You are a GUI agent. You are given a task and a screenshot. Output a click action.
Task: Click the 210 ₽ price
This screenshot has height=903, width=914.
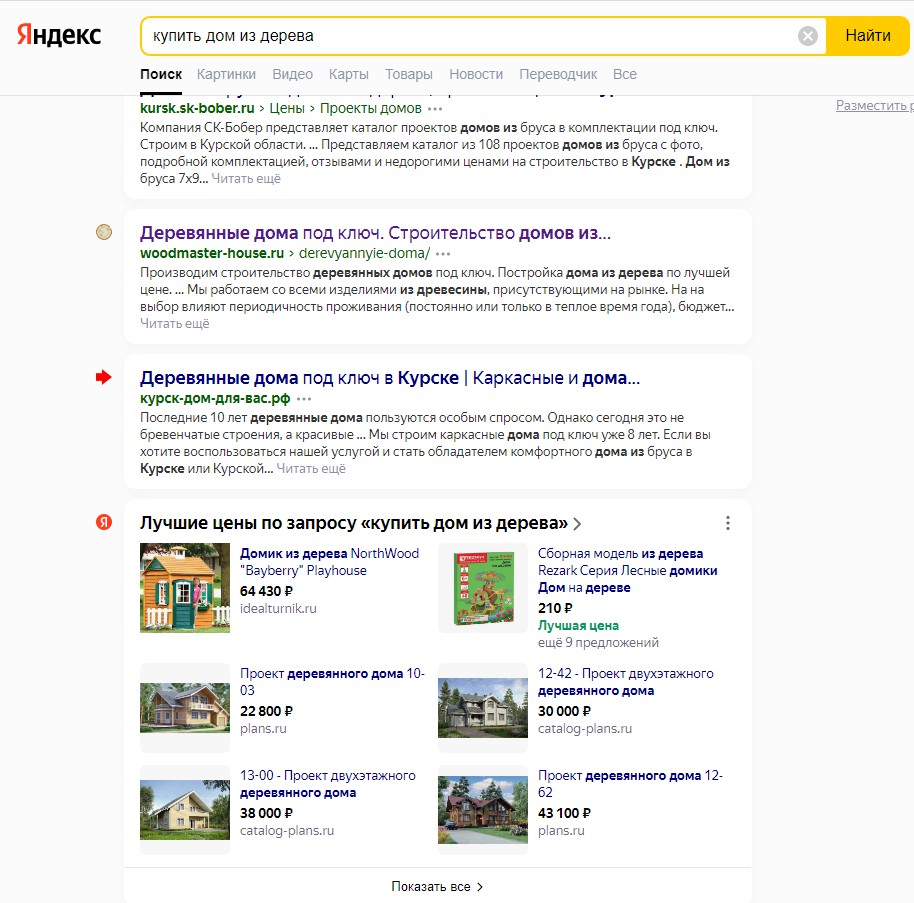[555, 608]
